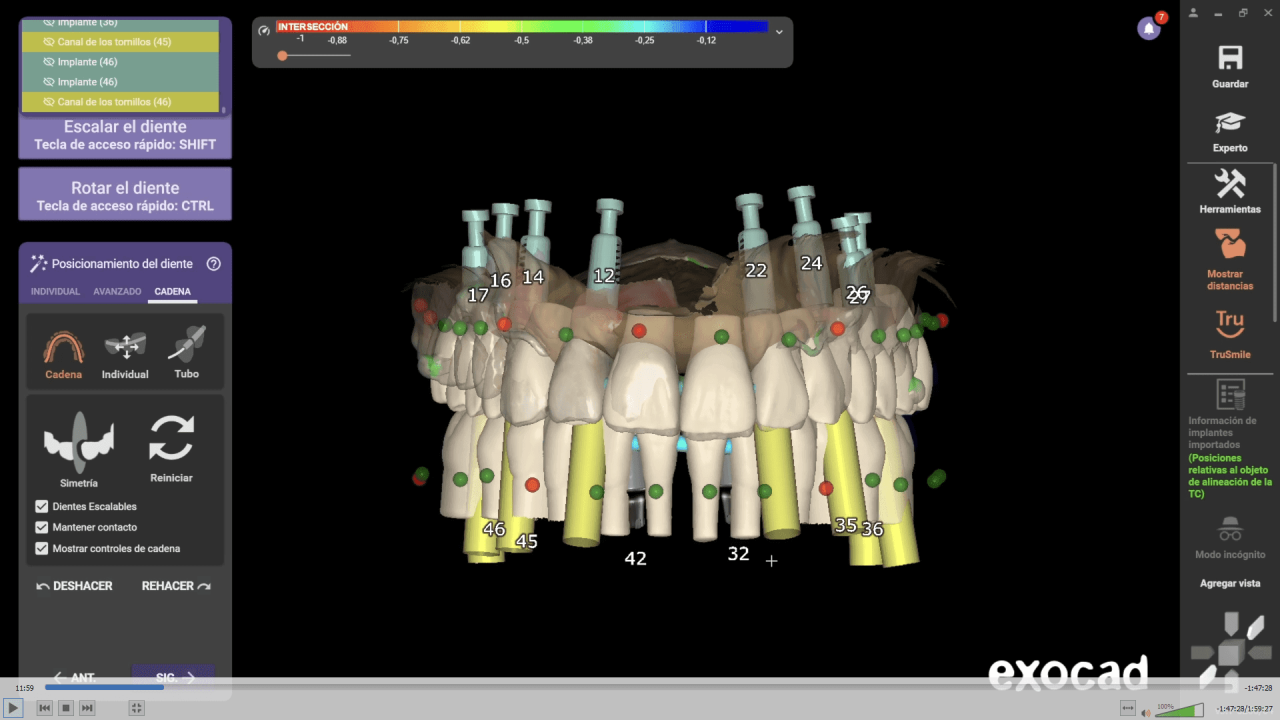Toggle fullscreen icon in the video player
1280x720 pixels.
[137, 708]
